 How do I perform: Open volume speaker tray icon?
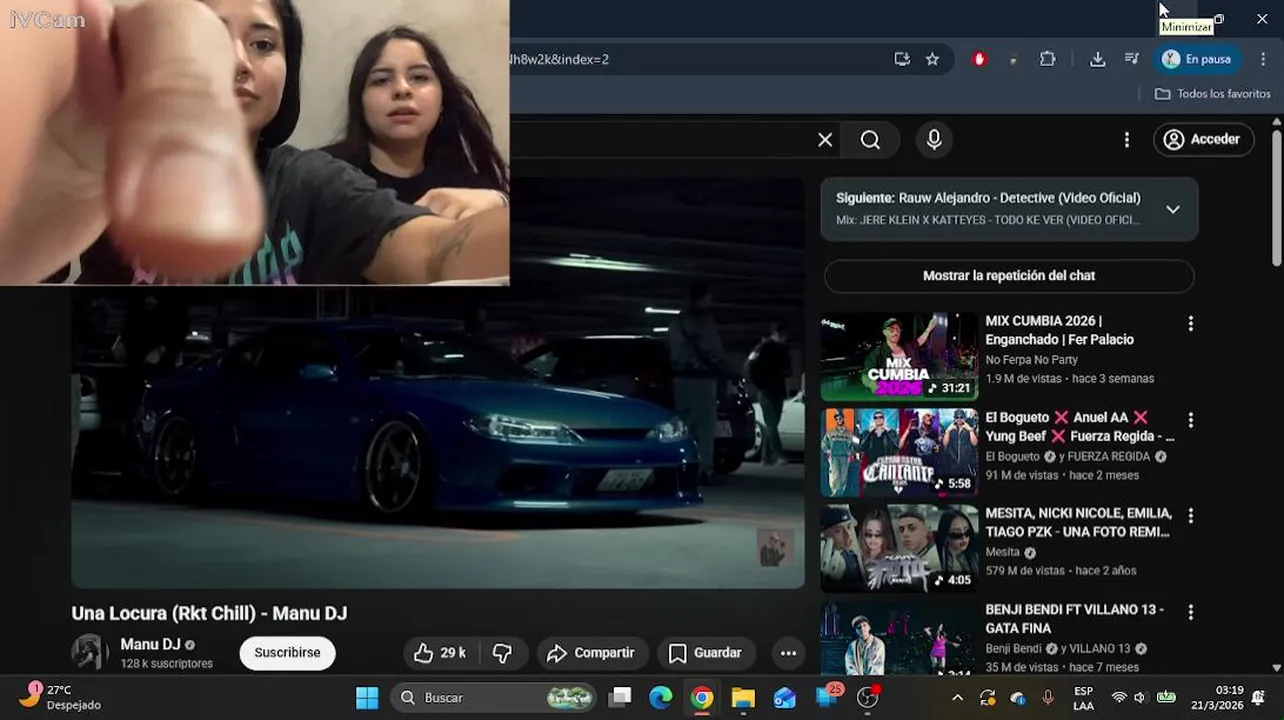(x=1142, y=698)
